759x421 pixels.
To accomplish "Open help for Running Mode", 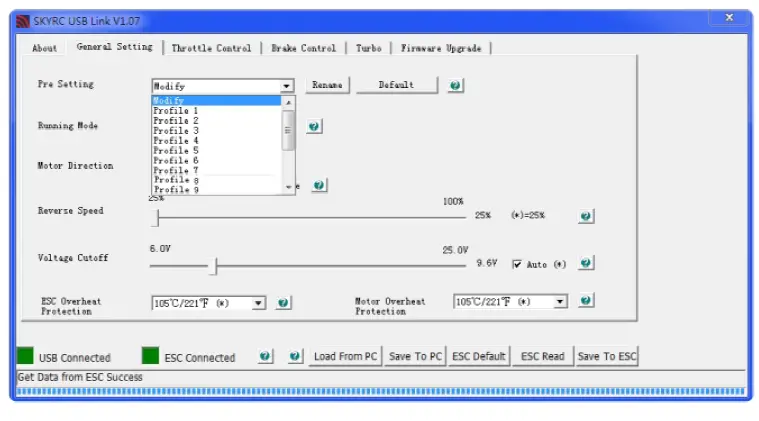I will 314,127.
